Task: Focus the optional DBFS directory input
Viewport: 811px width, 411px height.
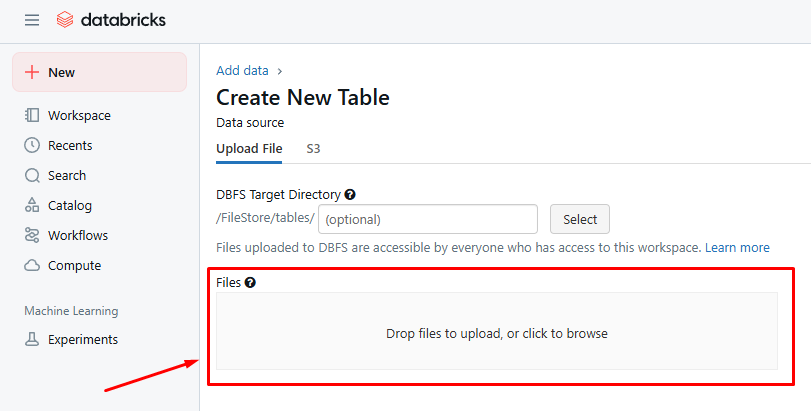Action: [428, 219]
